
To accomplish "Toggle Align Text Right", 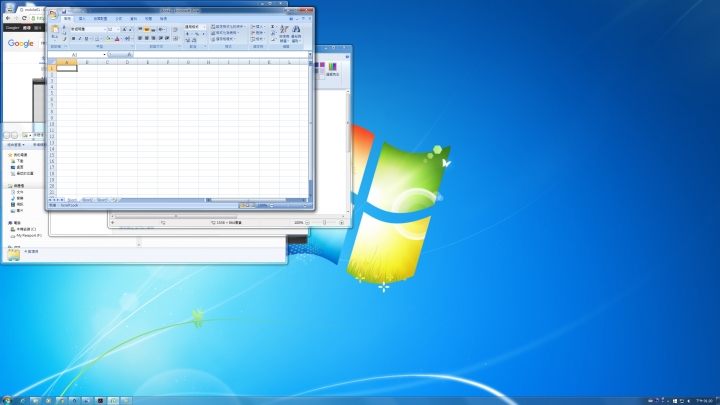I will point(153,38).
